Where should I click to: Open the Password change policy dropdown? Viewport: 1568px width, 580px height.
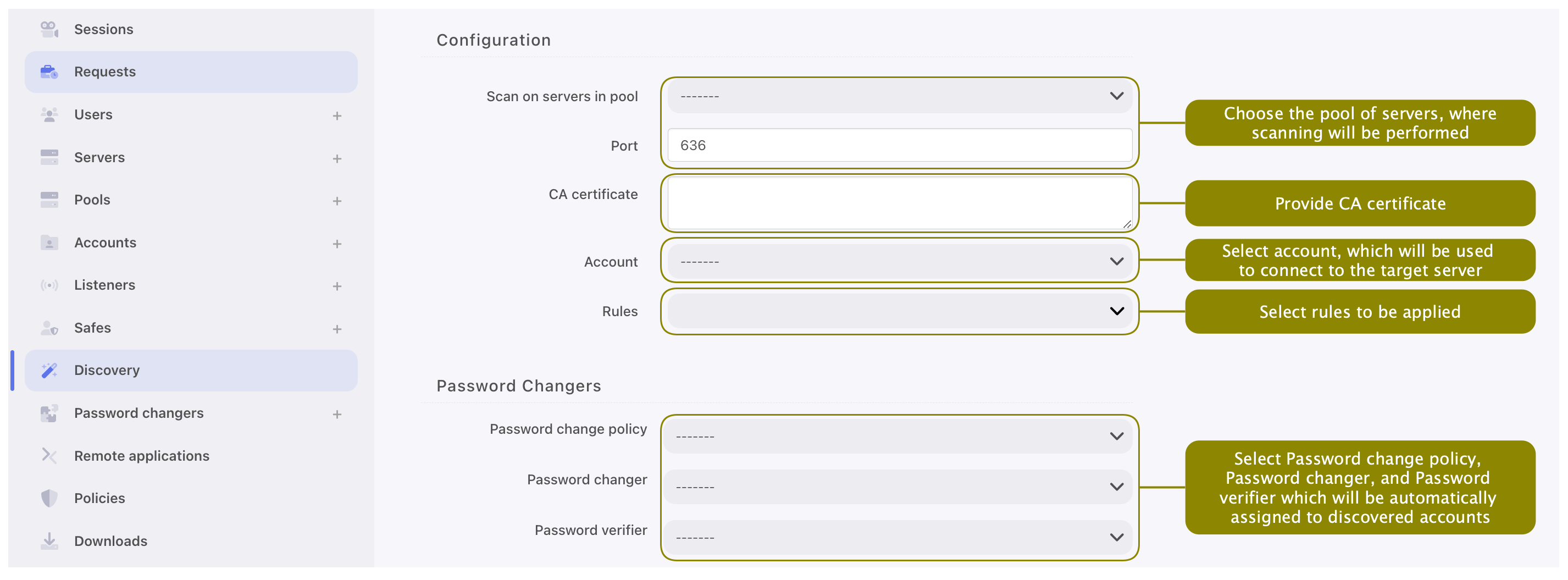[897, 437]
